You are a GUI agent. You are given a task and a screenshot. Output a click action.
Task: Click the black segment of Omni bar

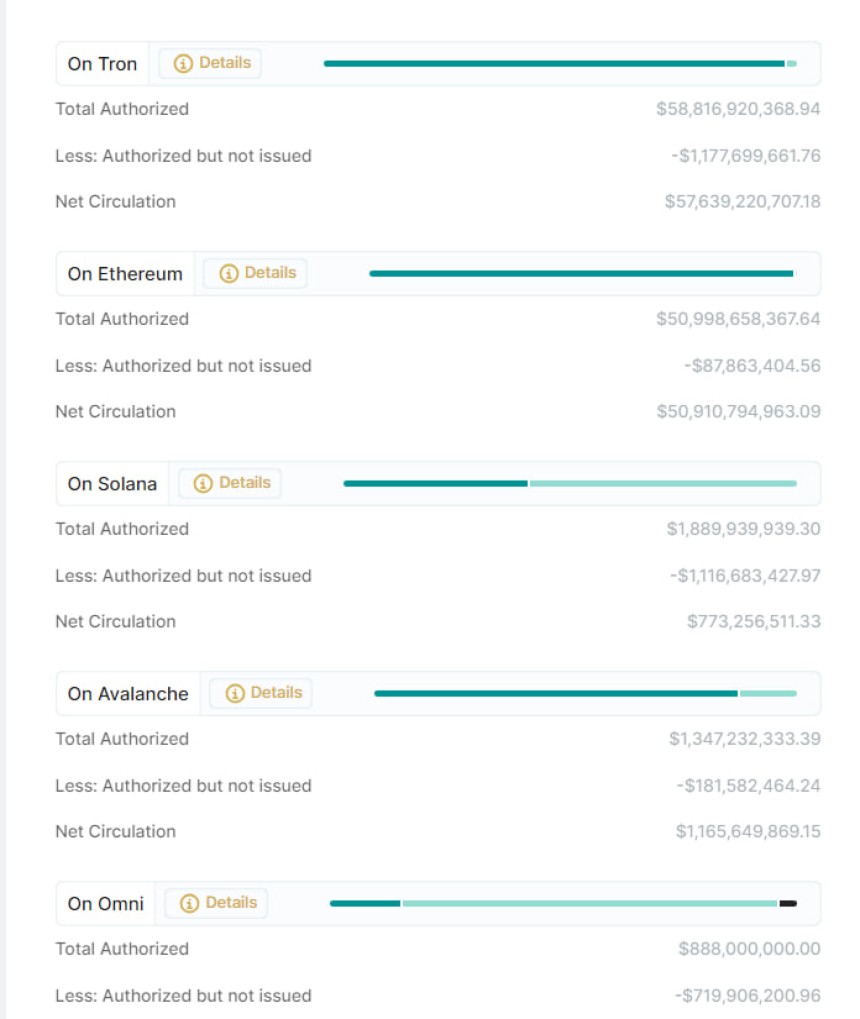point(788,904)
